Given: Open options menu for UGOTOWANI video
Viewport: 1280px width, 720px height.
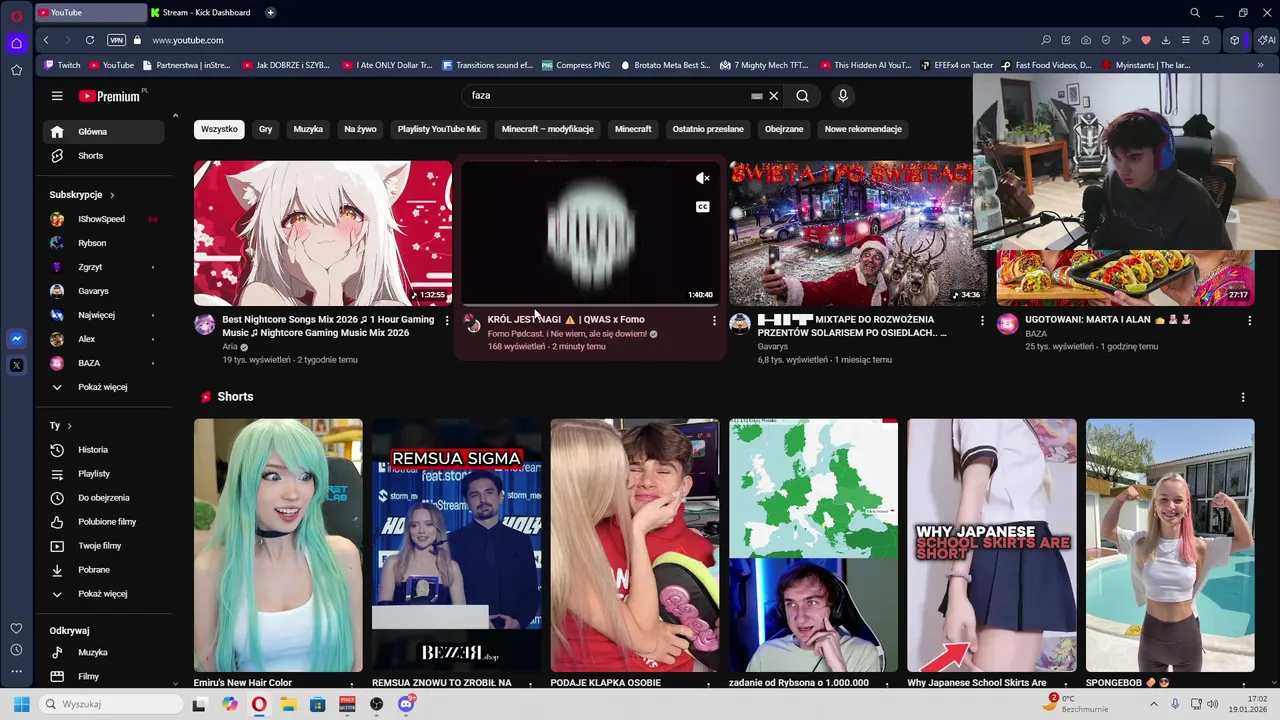Looking at the screenshot, I should pyautogui.click(x=1249, y=320).
